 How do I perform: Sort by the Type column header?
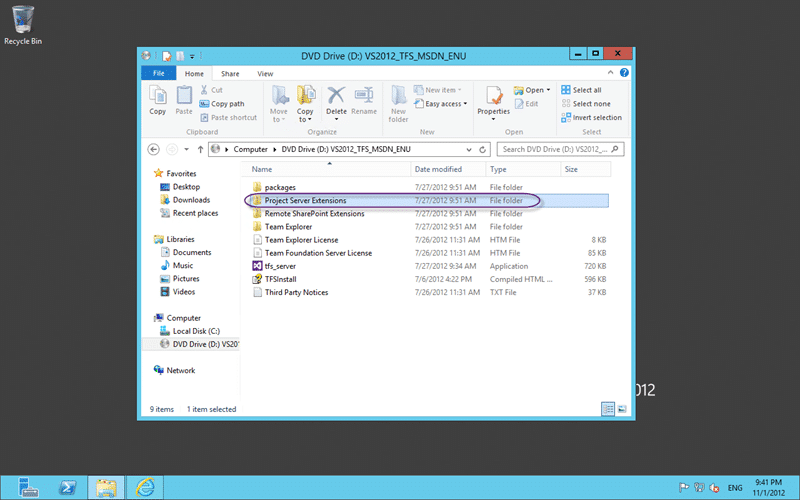(x=523, y=169)
